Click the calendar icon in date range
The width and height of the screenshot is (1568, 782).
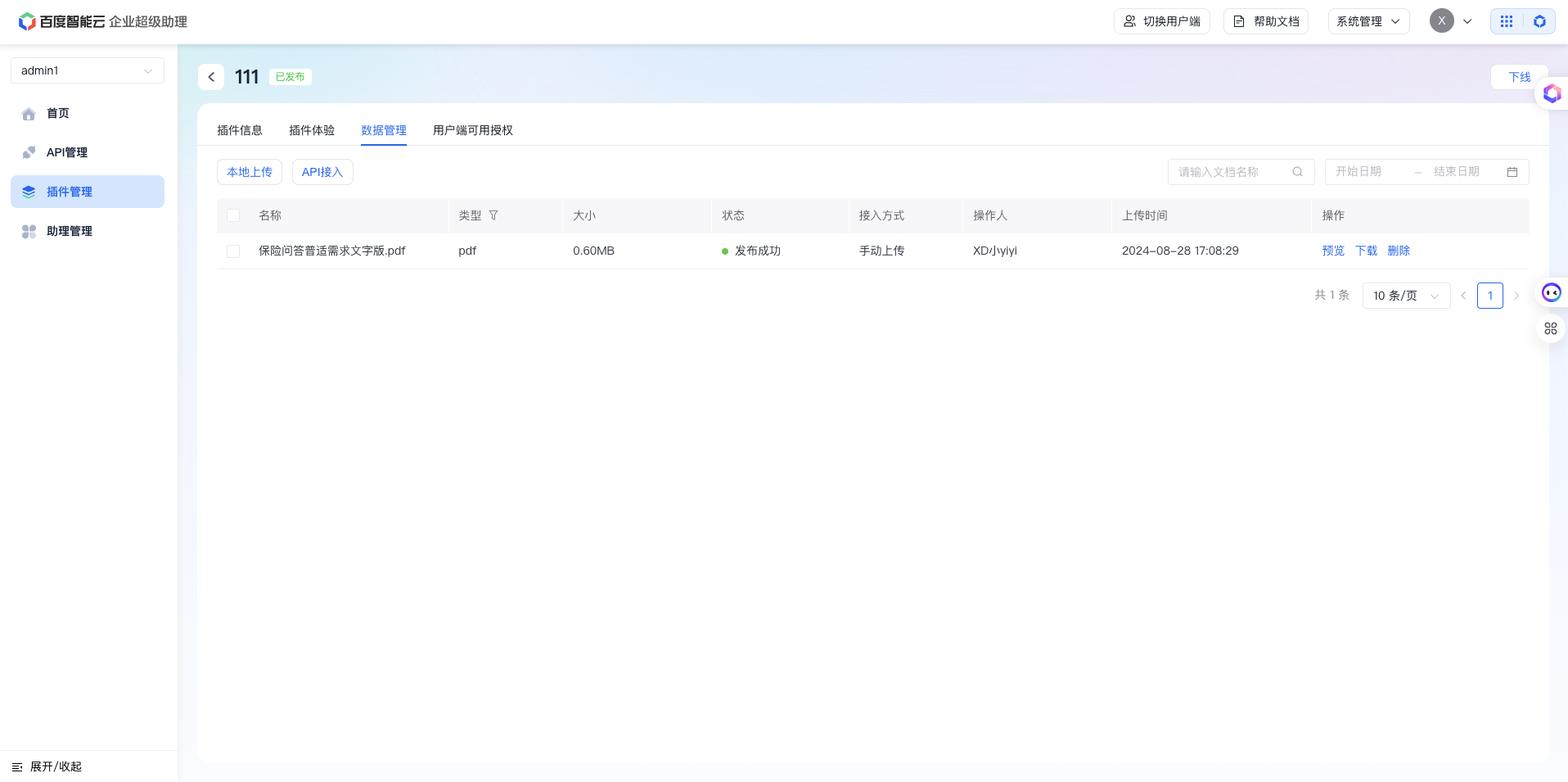click(x=1512, y=172)
